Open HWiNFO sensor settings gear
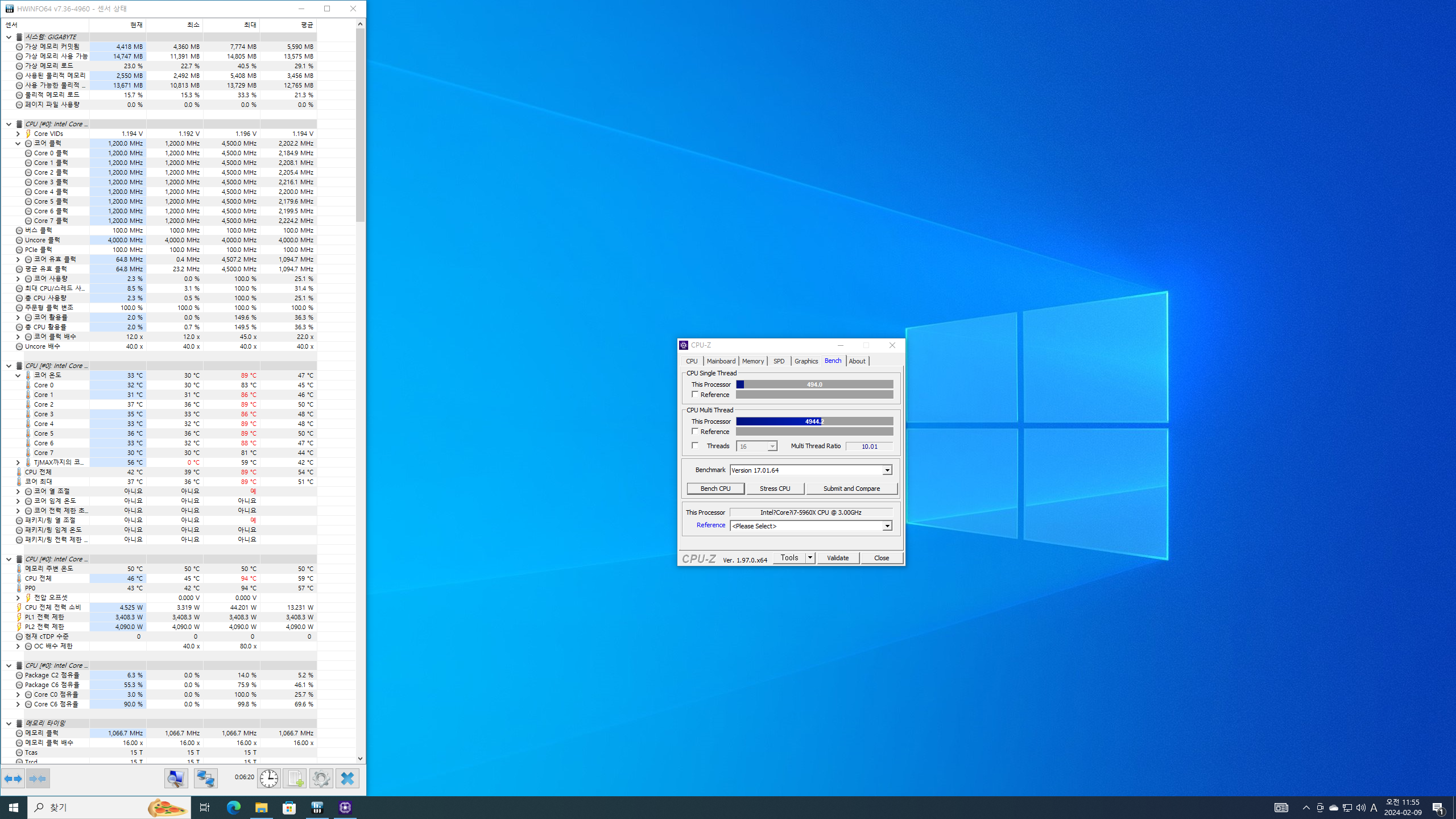This screenshot has width=1456, height=819. tap(321, 779)
